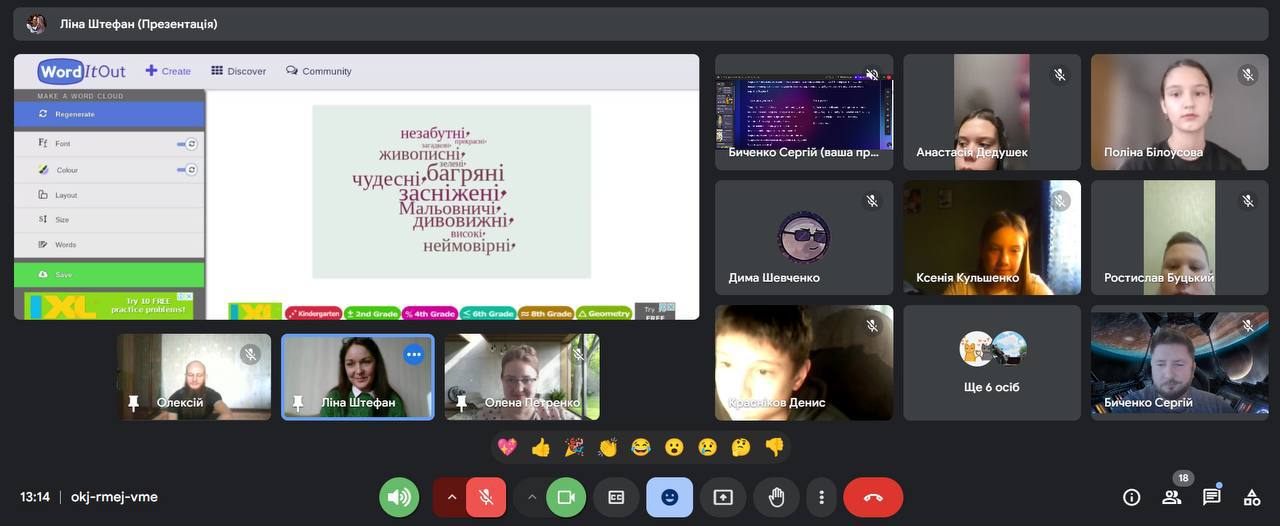Image resolution: width=1280 pixels, height=526 pixels.
Task: Open blue options menu on Ліна Штефан tile
Action: 413,354
